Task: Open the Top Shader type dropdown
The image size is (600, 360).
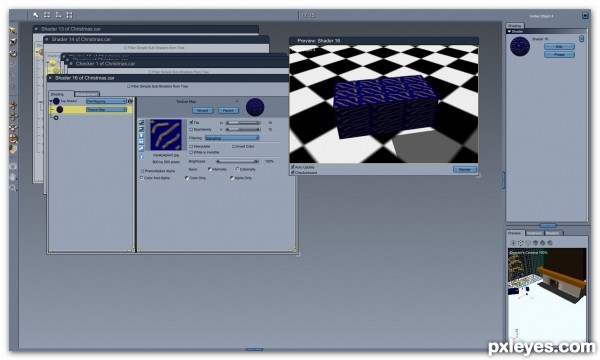Action: tap(106, 101)
